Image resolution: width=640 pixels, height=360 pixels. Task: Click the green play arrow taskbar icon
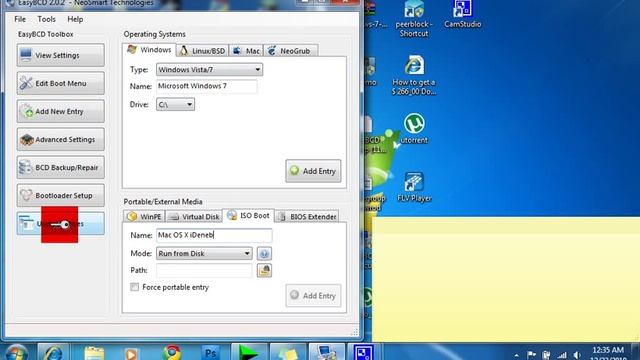click(249, 353)
